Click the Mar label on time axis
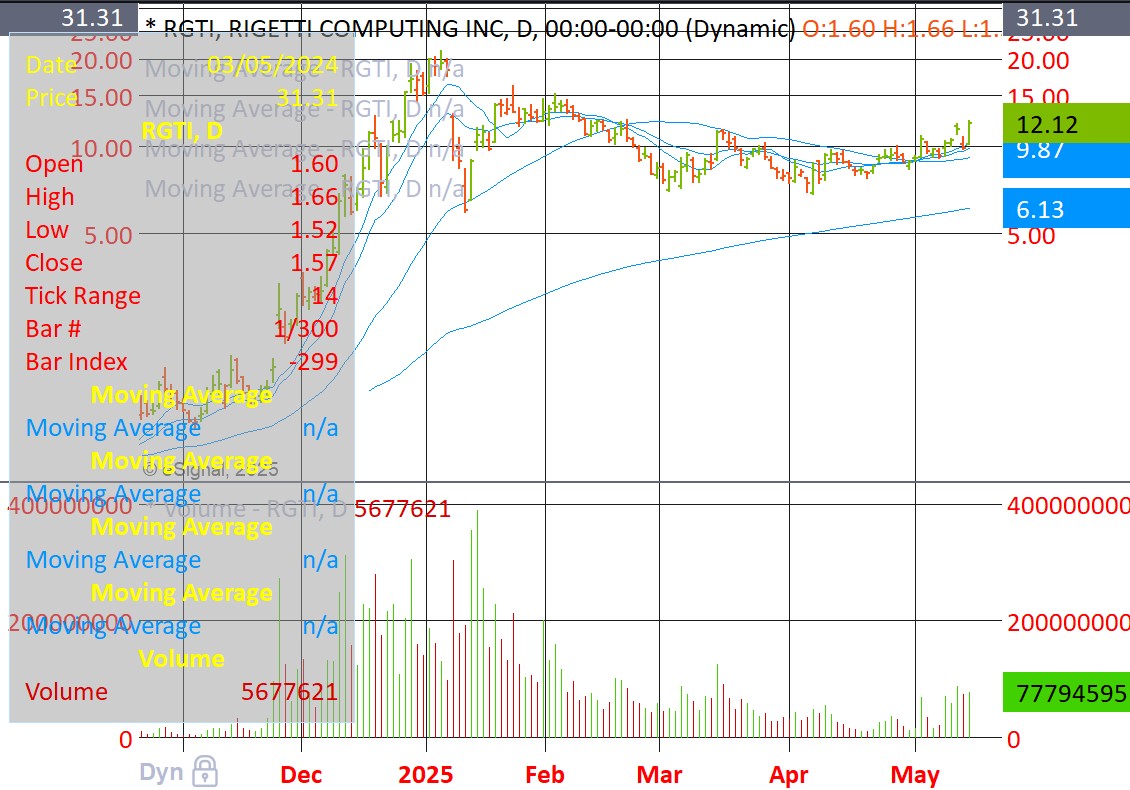This screenshot has height=790, width=1130. 659,775
